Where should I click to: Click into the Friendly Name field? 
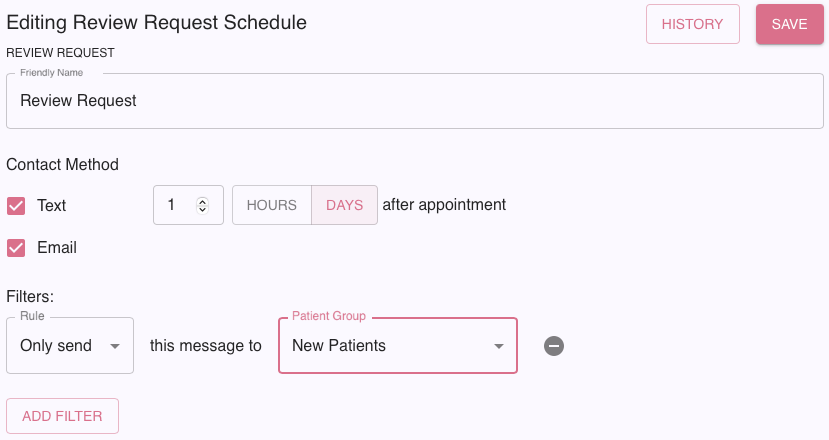pos(414,101)
